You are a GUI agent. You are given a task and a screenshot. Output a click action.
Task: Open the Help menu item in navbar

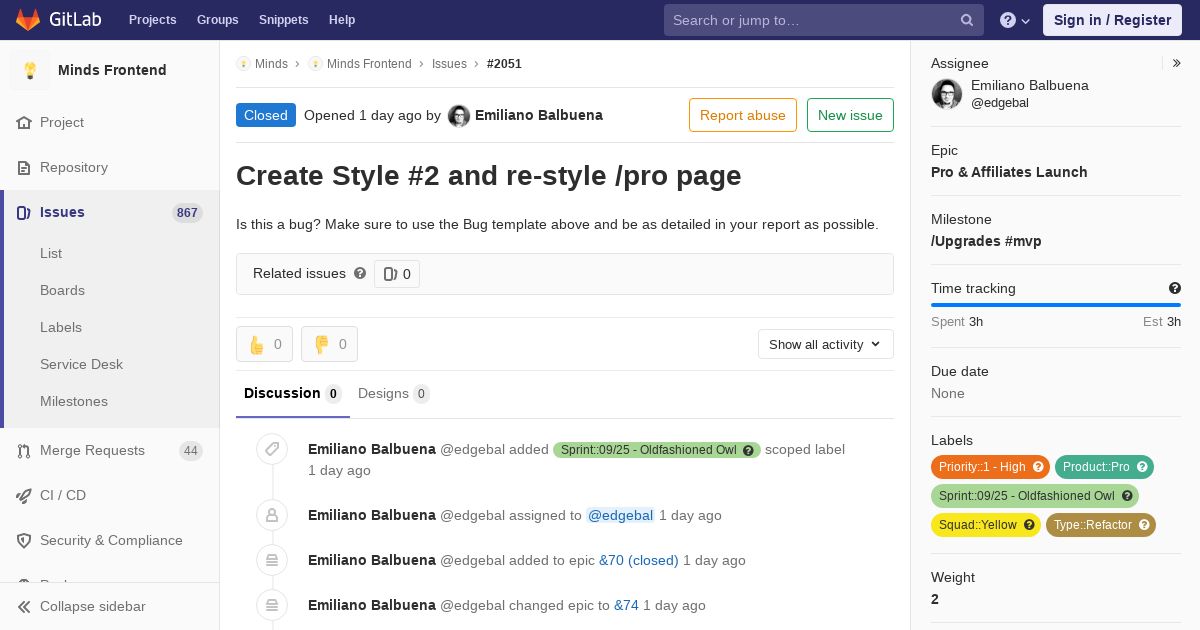tap(342, 20)
